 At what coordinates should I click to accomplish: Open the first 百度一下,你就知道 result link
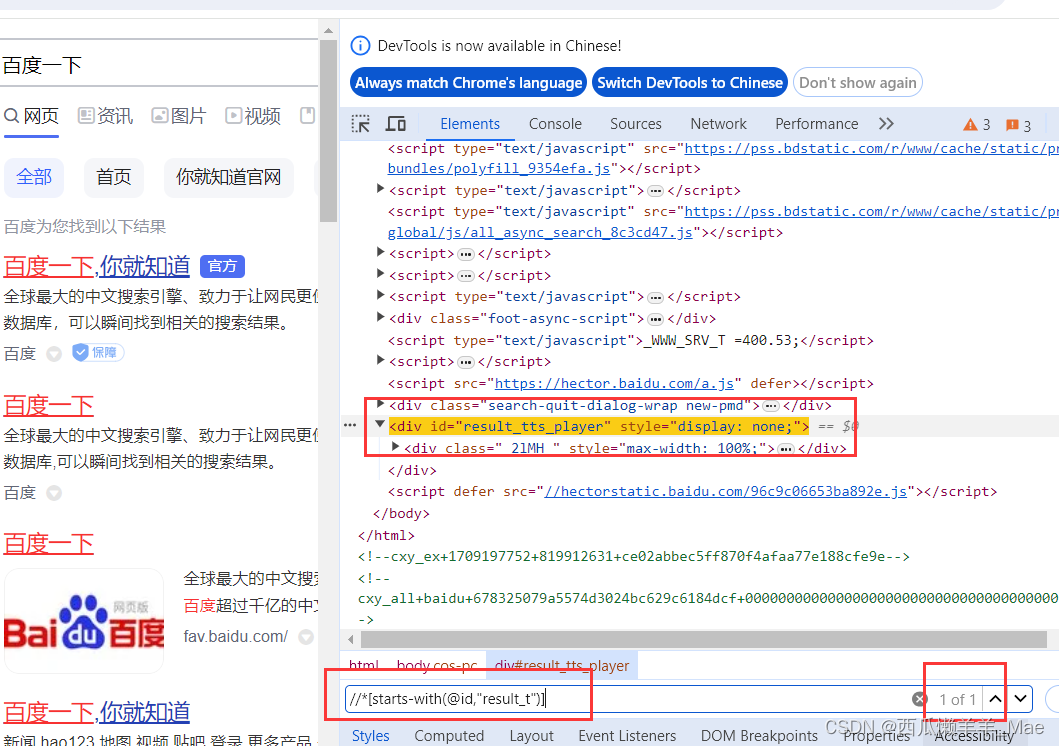pos(97,266)
